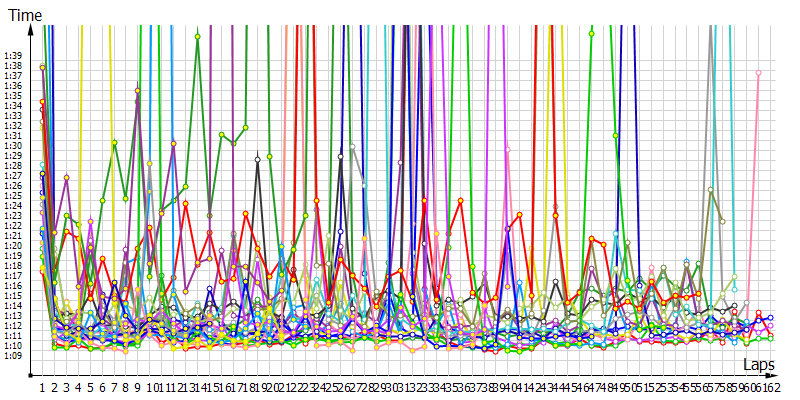
Task: Click the dark gray peak data point at lap 19
Action: click(x=258, y=157)
